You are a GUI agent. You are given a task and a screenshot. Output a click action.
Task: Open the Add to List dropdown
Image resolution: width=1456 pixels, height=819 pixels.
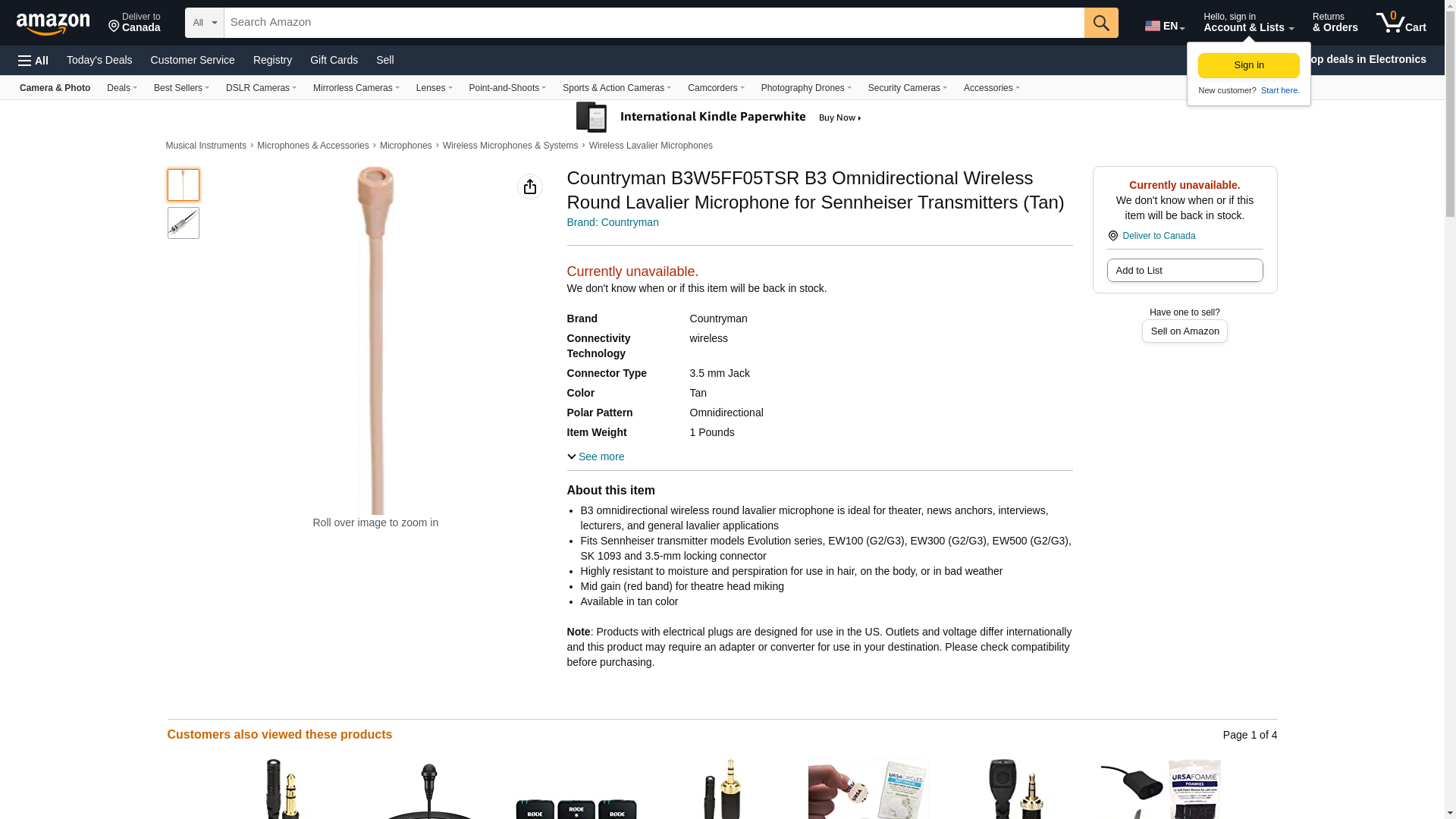pos(1185,271)
